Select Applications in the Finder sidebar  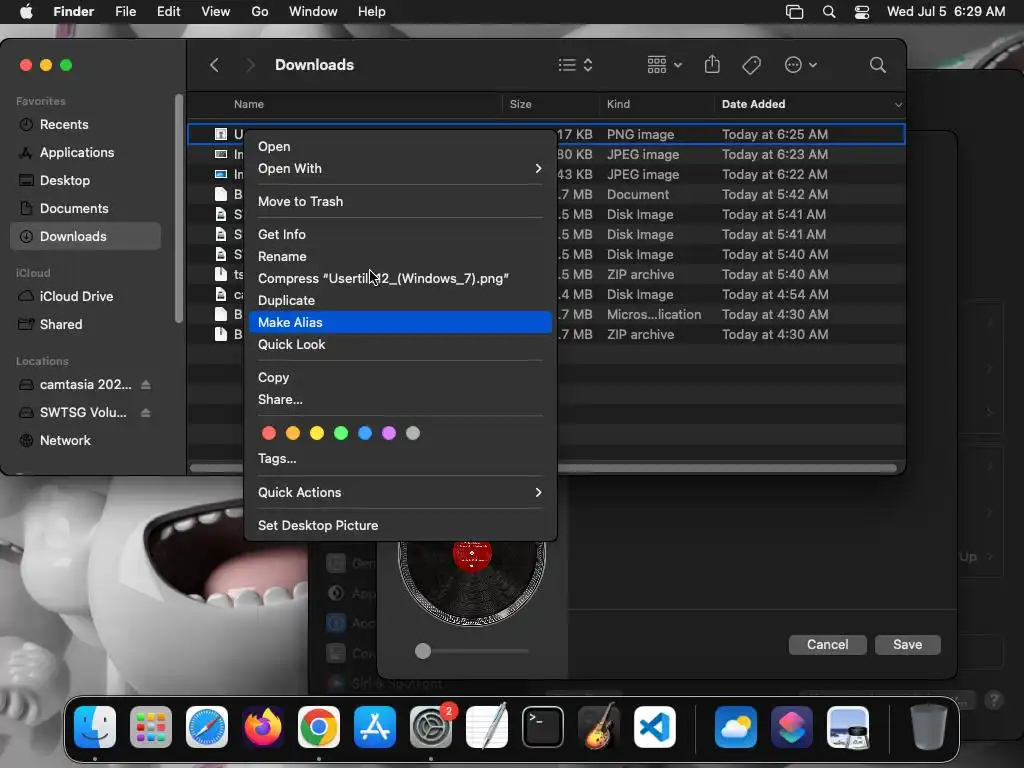pyautogui.click(x=86, y=152)
